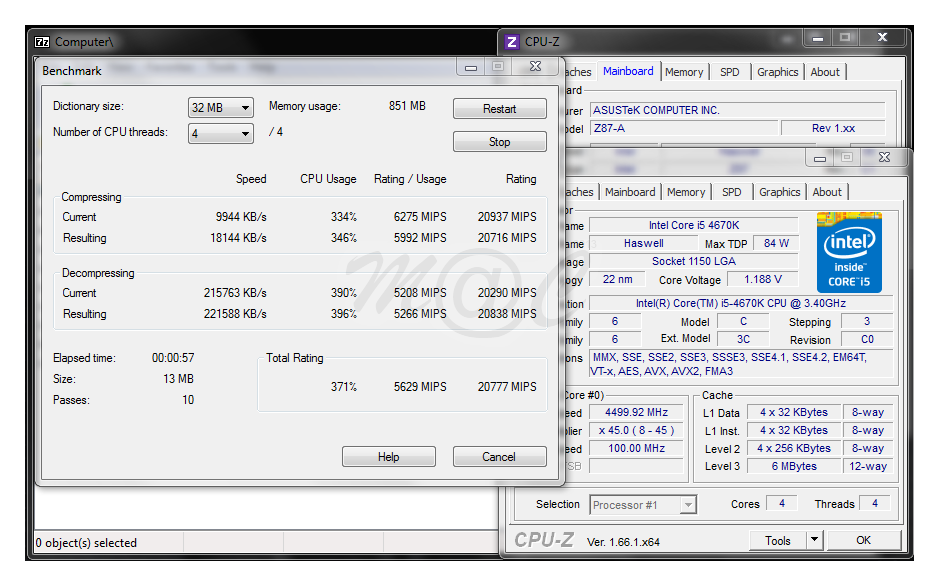The width and height of the screenshot is (939, 586).
Task: Stop the running benchmark
Action: [x=499, y=141]
